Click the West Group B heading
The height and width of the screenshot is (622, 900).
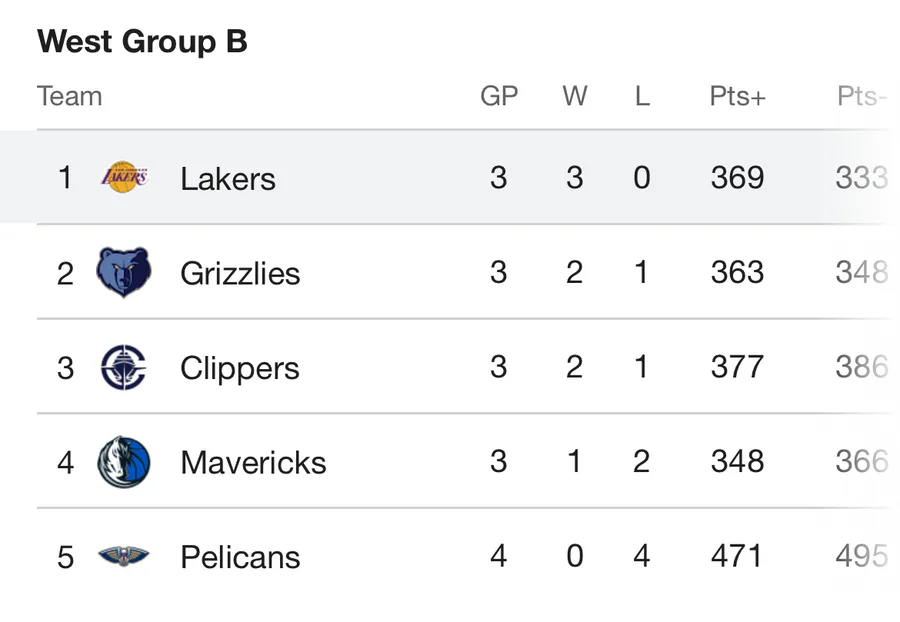[142, 42]
